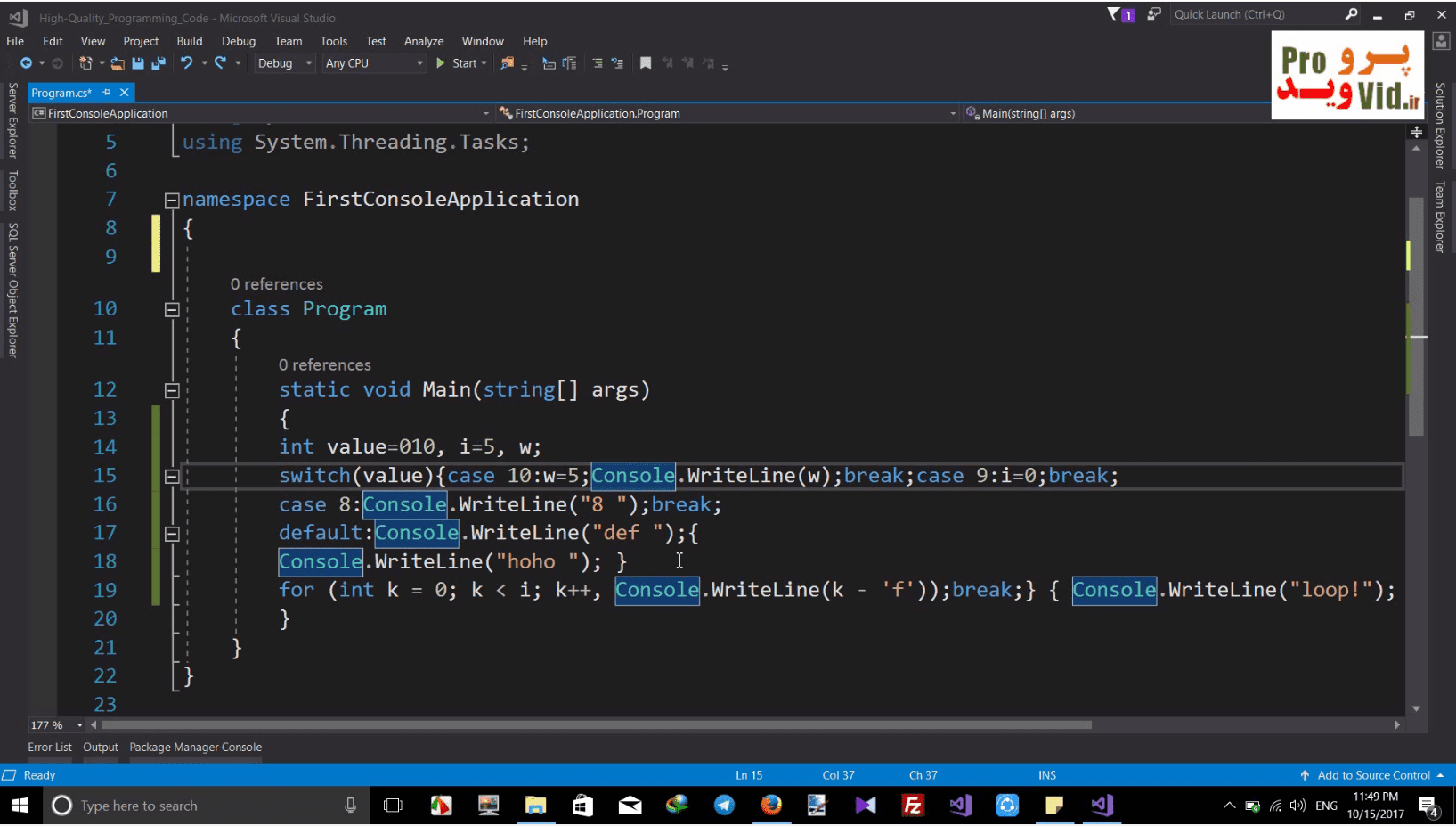Viewport: 1456px width, 826px height.
Task: Click the Navigate Backward arrow icon
Action: pos(26,63)
